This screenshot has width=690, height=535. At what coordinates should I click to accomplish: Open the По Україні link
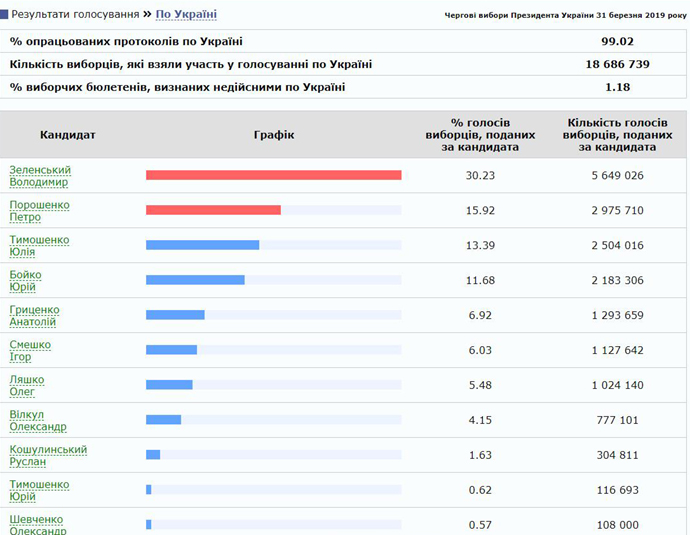[185, 15]
